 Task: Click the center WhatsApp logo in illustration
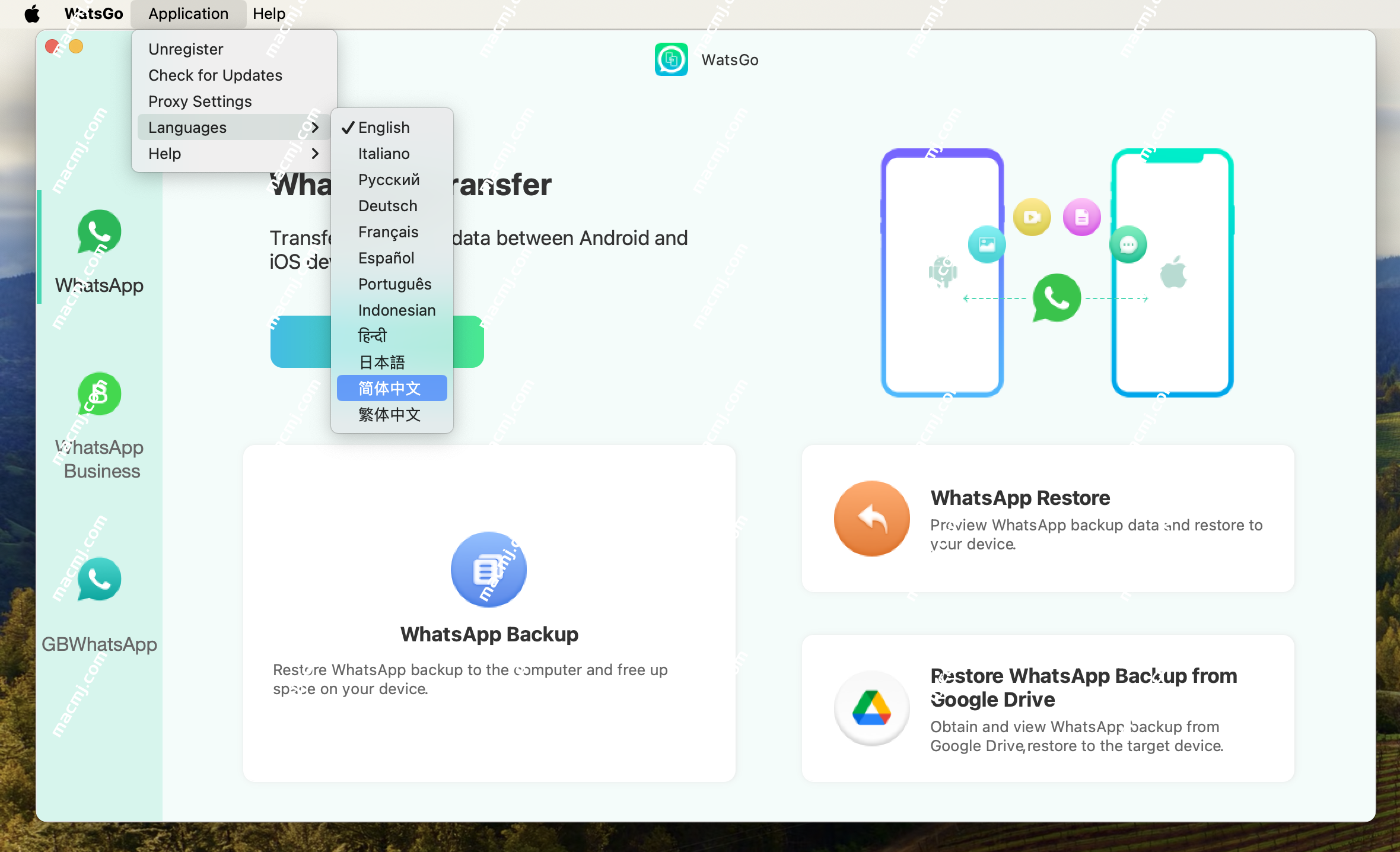(1057, 298)
